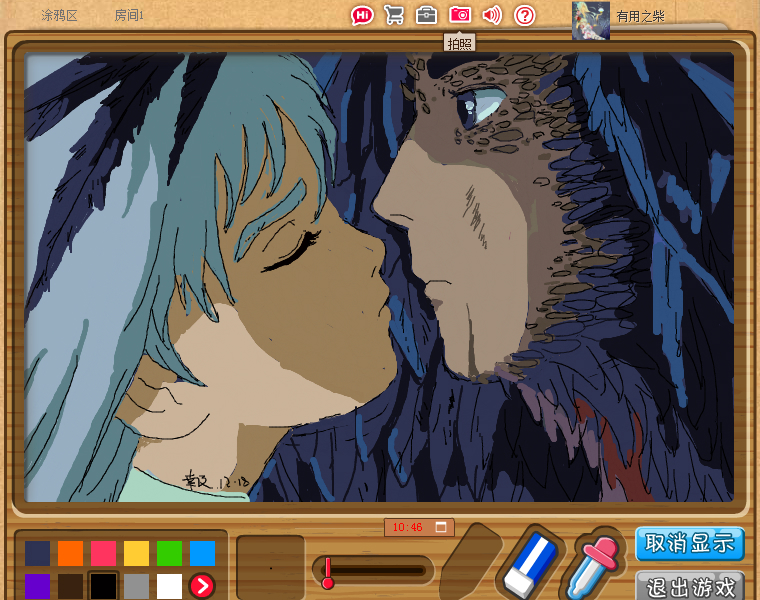Click the username 有用之柴

click(x=640, y=16)
